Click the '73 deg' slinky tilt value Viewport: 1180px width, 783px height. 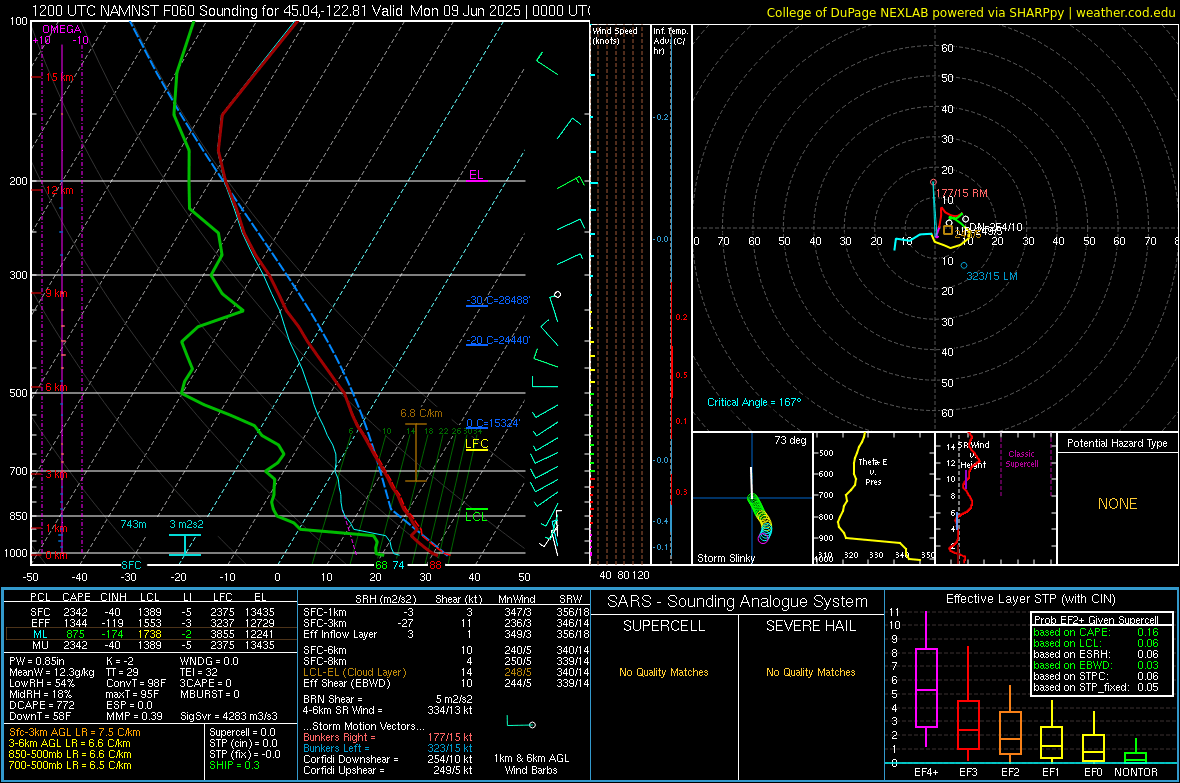coord(790,440)
